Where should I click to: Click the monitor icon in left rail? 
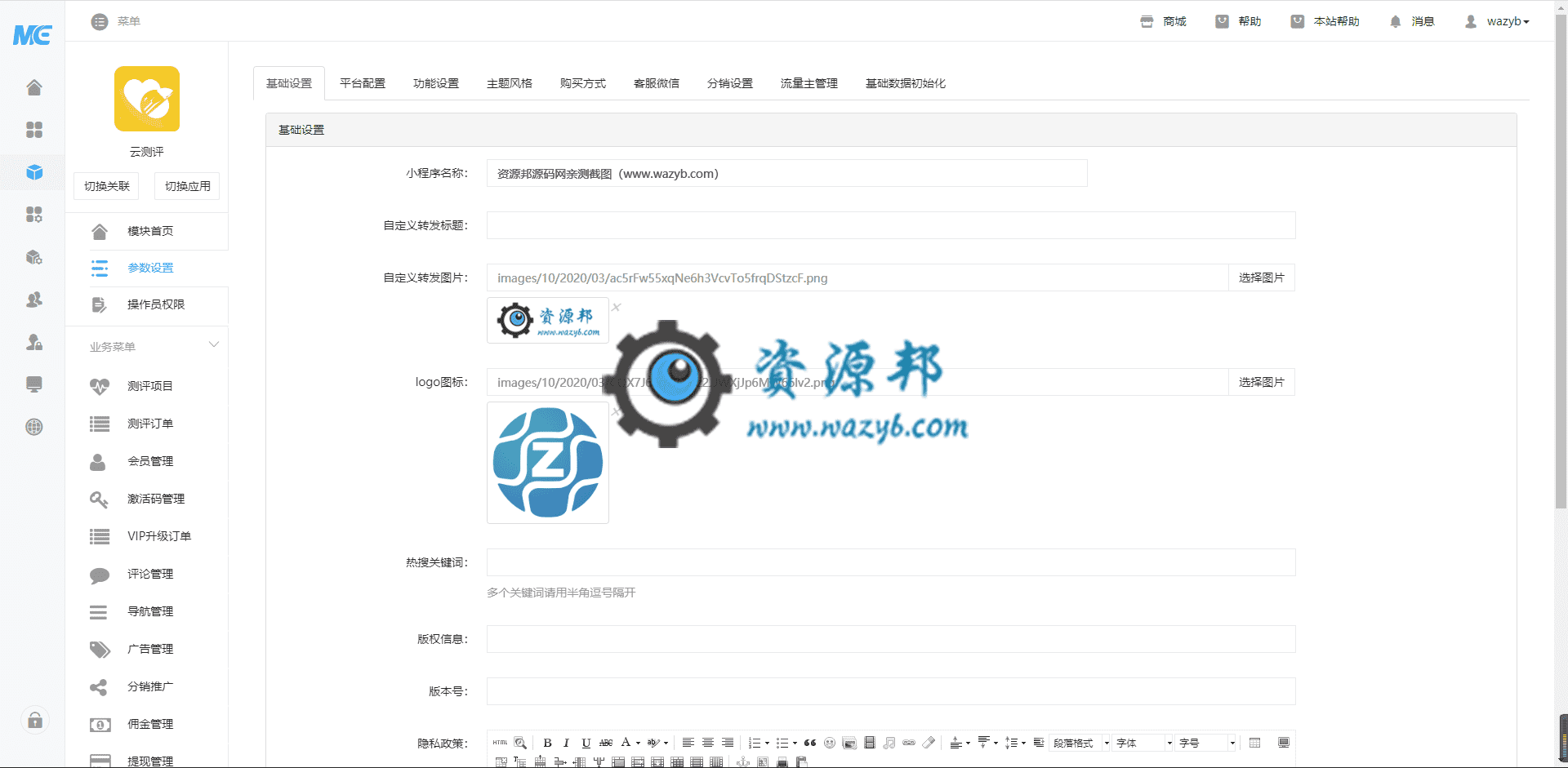coord(33,384)
